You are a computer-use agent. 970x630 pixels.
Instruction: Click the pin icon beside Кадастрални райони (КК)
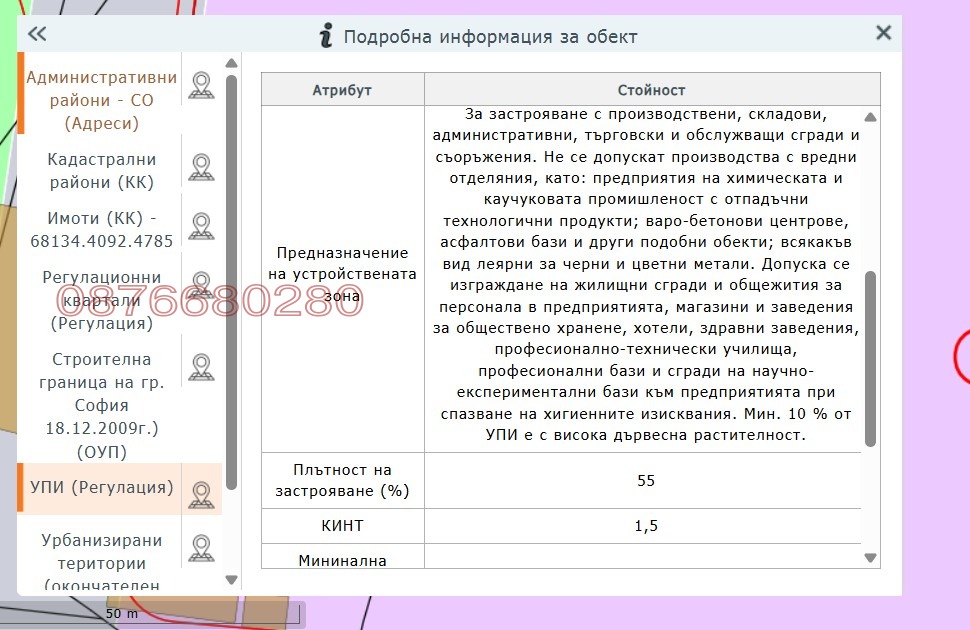pos(201,166)
